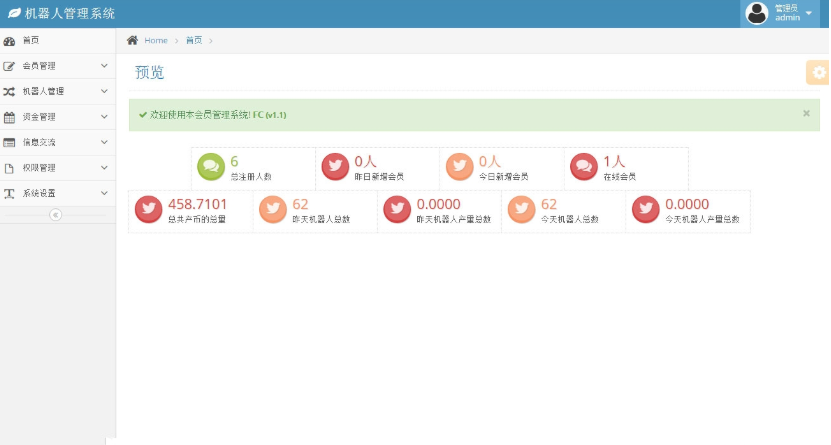Click the Twitter icon for 昨日新增会员
The image size is (831, 445).
pyautogui.click(x=335, y=166)
